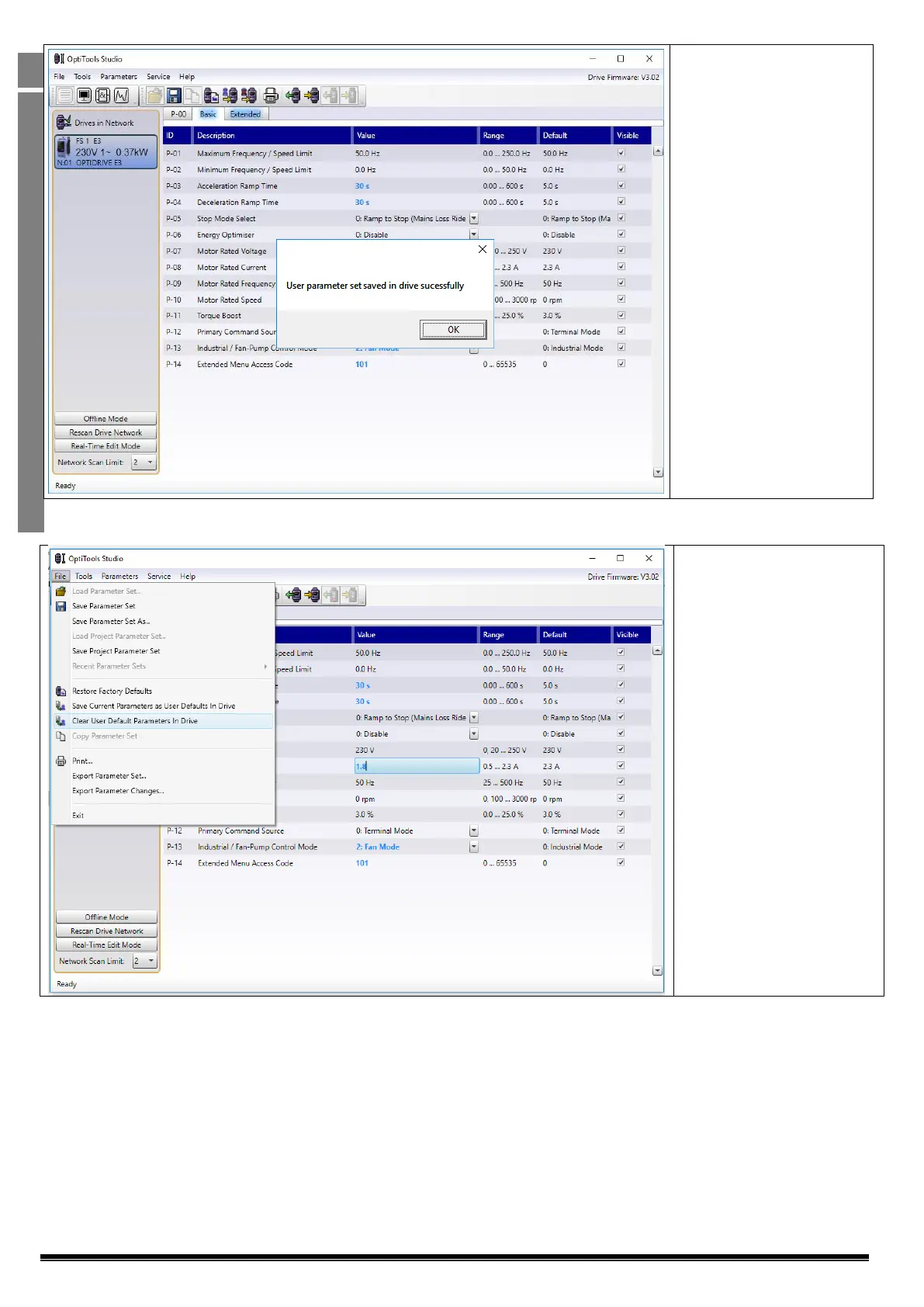Toggle Visible checkbox on the 1.8 value row
Image resolution: width=924 pixels, height=1307 pixels.
pyautogui.click(x=621, y=765)
